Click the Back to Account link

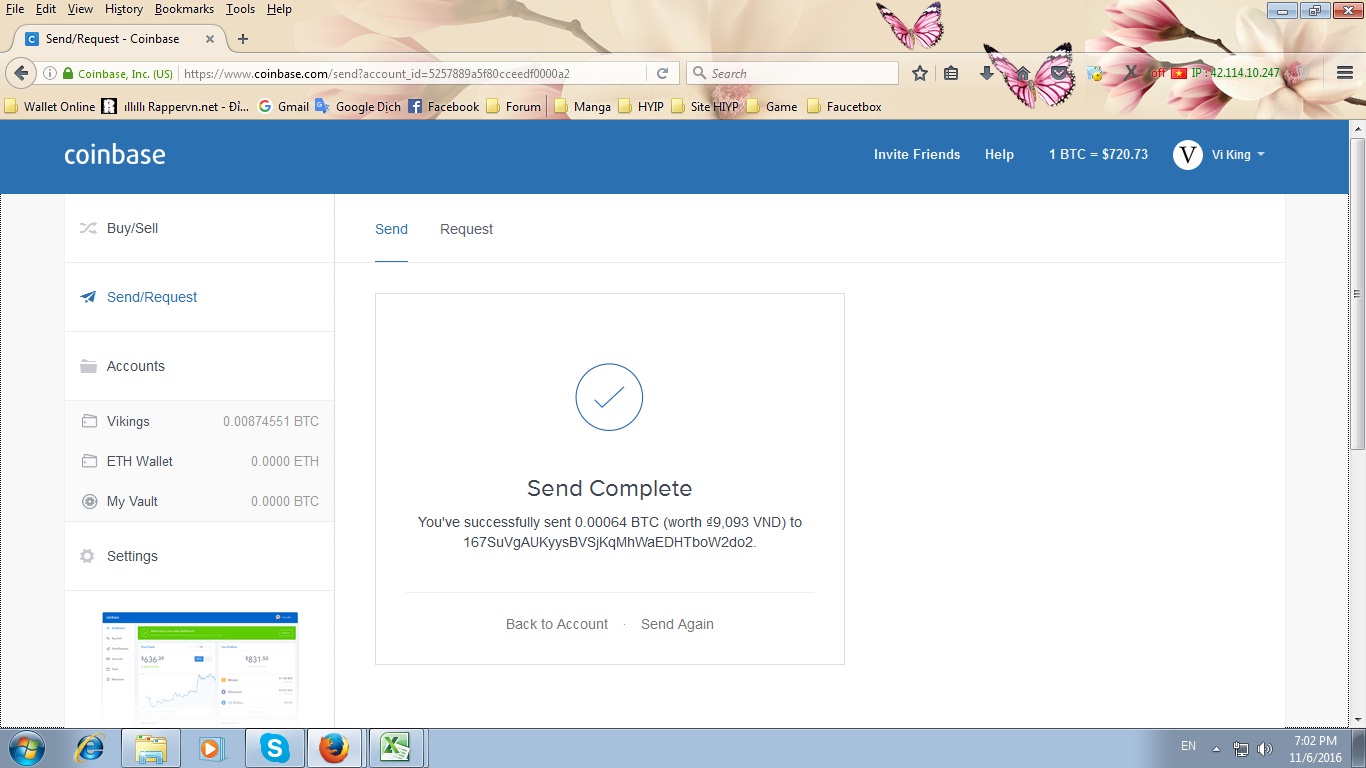[x=557, y=624]
